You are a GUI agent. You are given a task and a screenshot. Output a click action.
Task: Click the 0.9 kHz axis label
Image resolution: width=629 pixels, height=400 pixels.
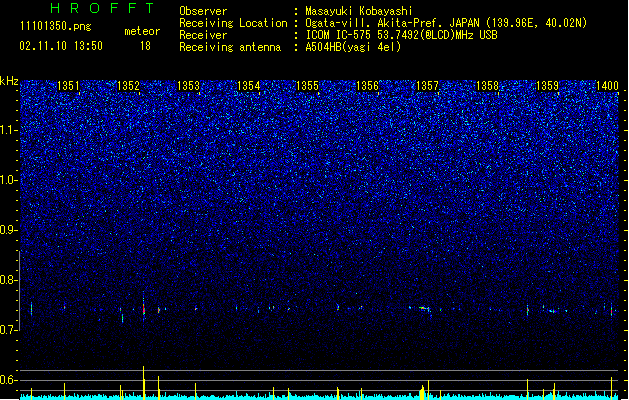[x=9, y=230]
